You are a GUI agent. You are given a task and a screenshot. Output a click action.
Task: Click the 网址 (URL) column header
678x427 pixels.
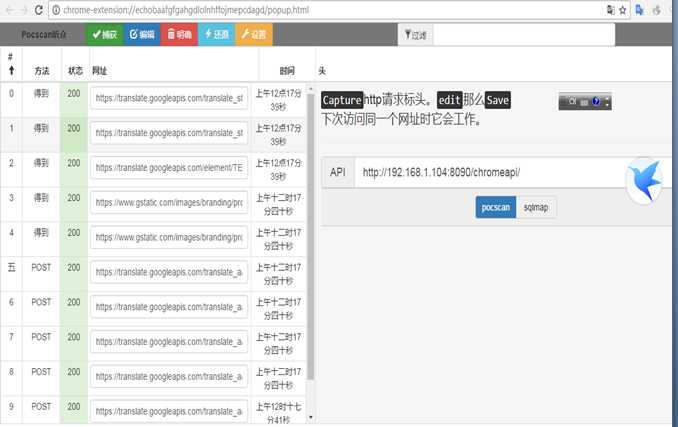tap(99, 70)
